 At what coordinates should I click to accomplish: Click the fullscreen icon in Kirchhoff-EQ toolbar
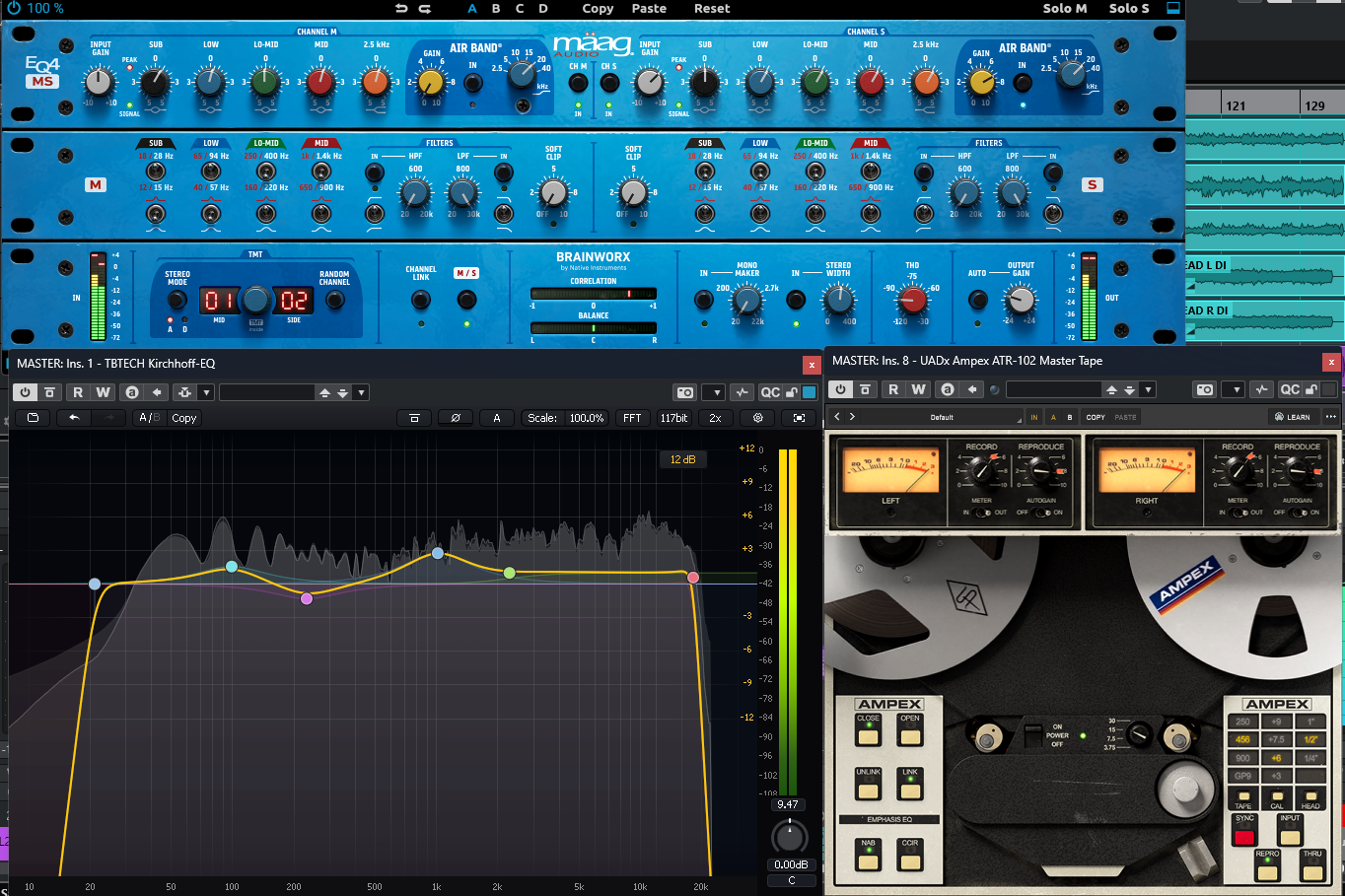(799, 418)
